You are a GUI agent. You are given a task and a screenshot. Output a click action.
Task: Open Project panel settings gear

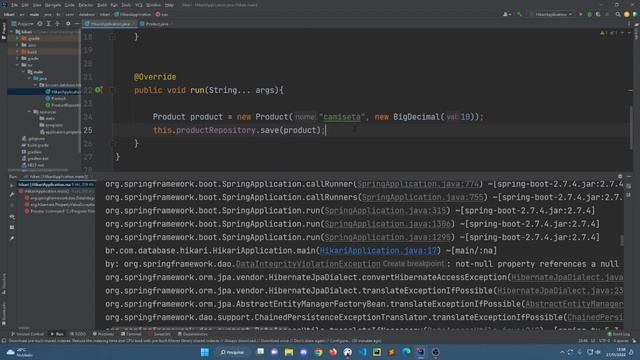coord(68,24)
